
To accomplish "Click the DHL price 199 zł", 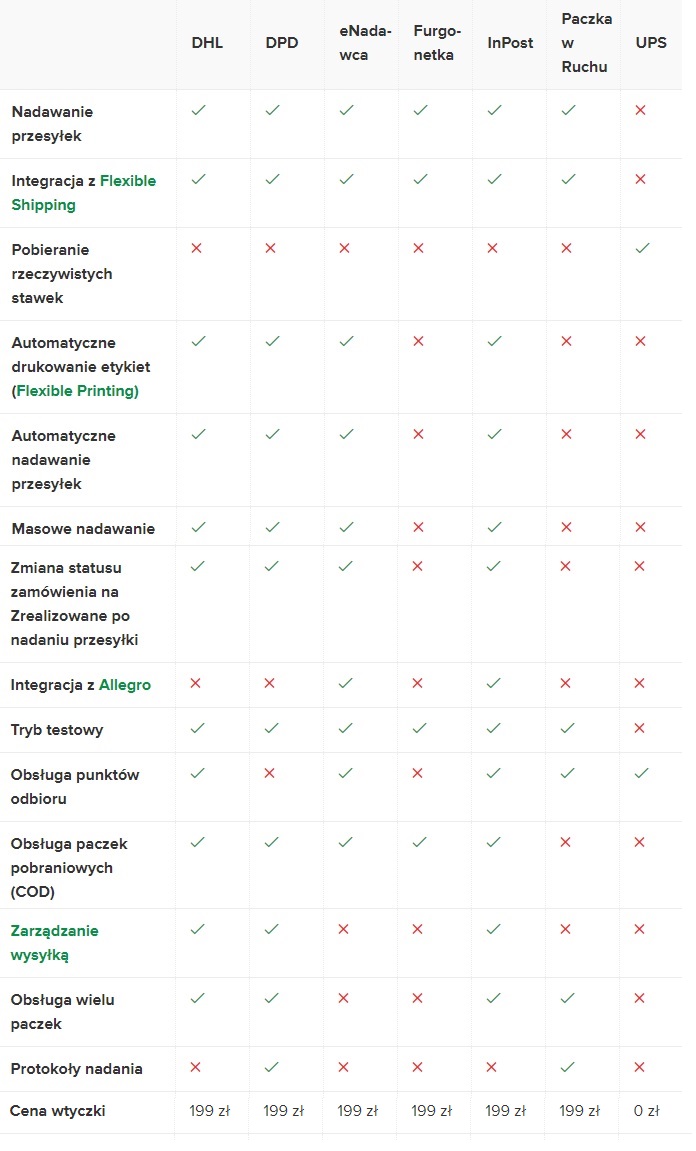I will pyautogui.click(x=210, y=1111).
